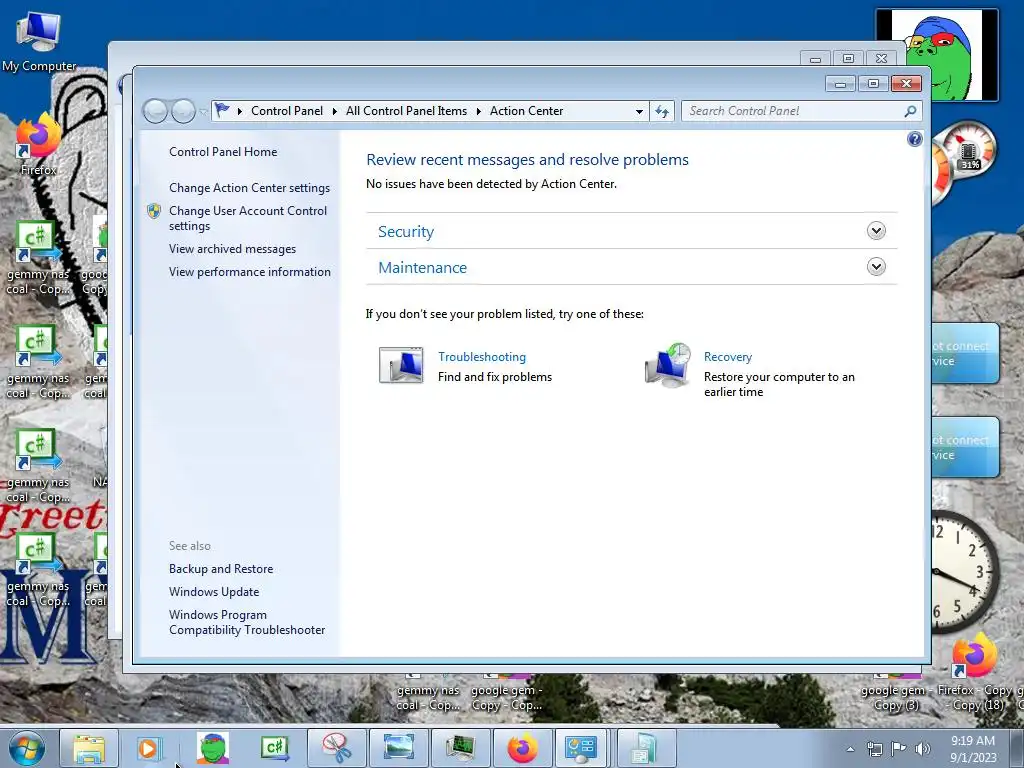Viewport: 1024px width, 768px height.
Task: Open the recent pages dropdown beside Forward
Action: pyautogui.click(x=202, y=112)
